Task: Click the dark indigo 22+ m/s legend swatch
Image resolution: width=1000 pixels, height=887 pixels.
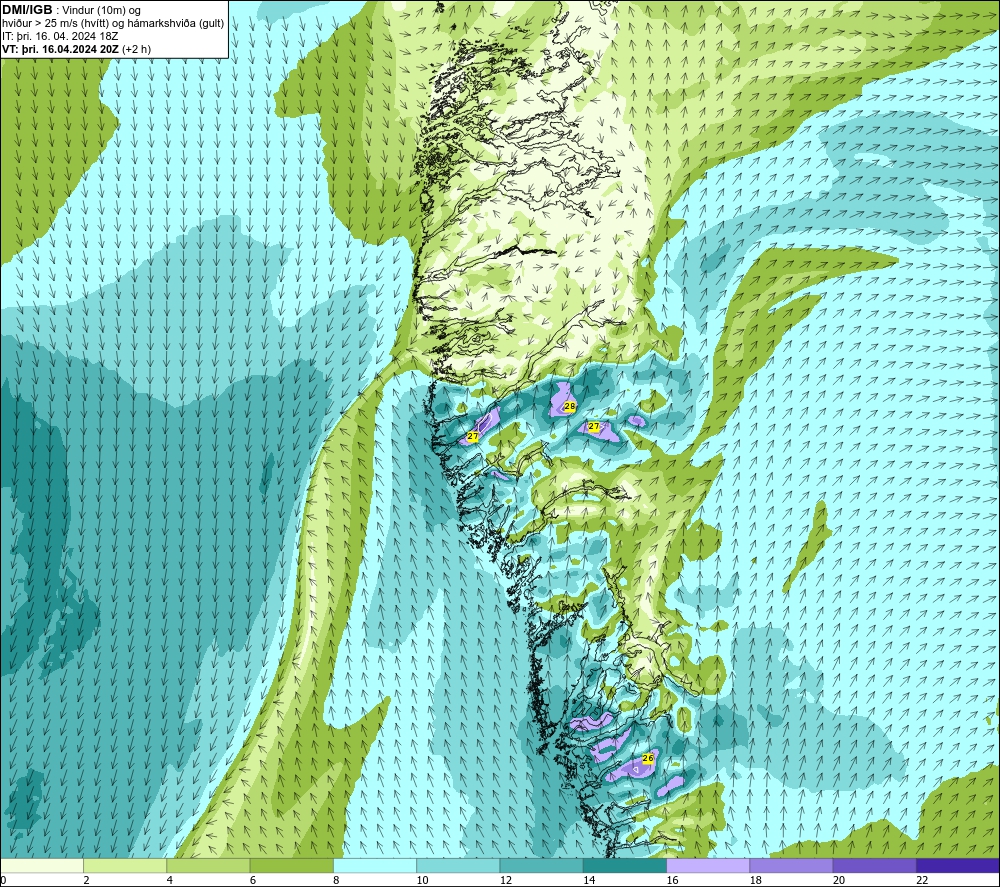Action: [x=957, y=866]
